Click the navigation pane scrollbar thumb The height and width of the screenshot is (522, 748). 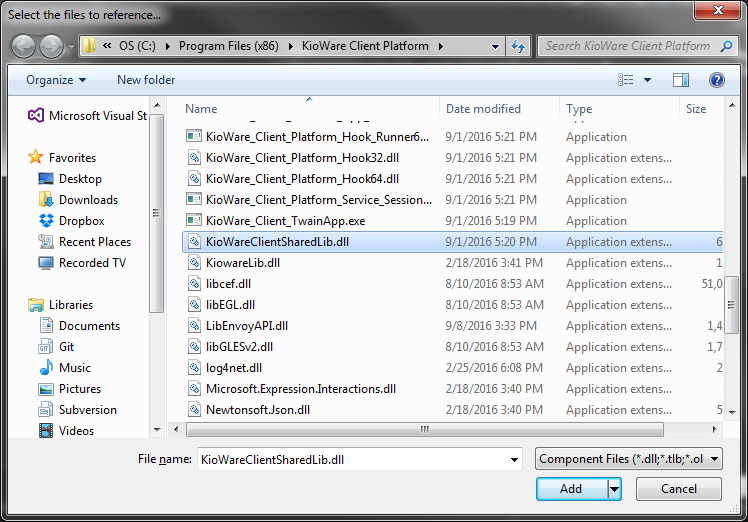pyautogui.click(x=156, y=213)
